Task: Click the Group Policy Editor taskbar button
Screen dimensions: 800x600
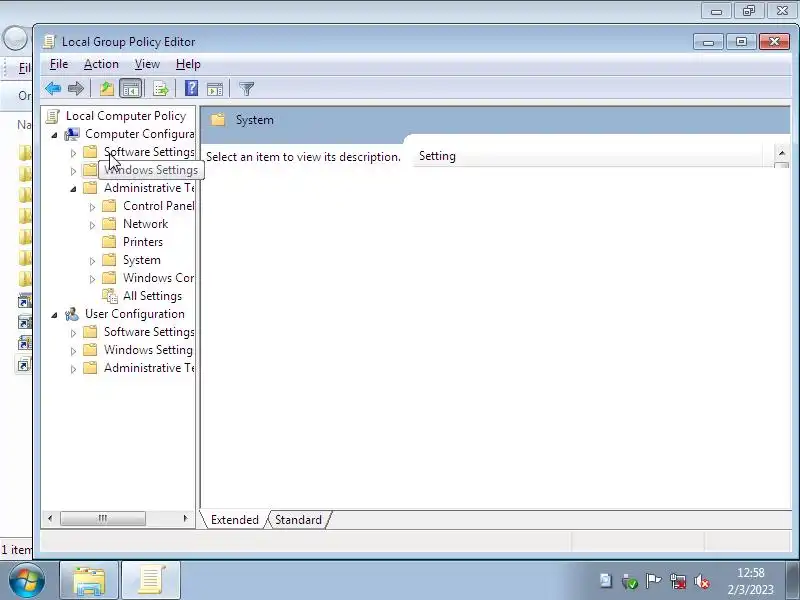Action: click(151, 581)
